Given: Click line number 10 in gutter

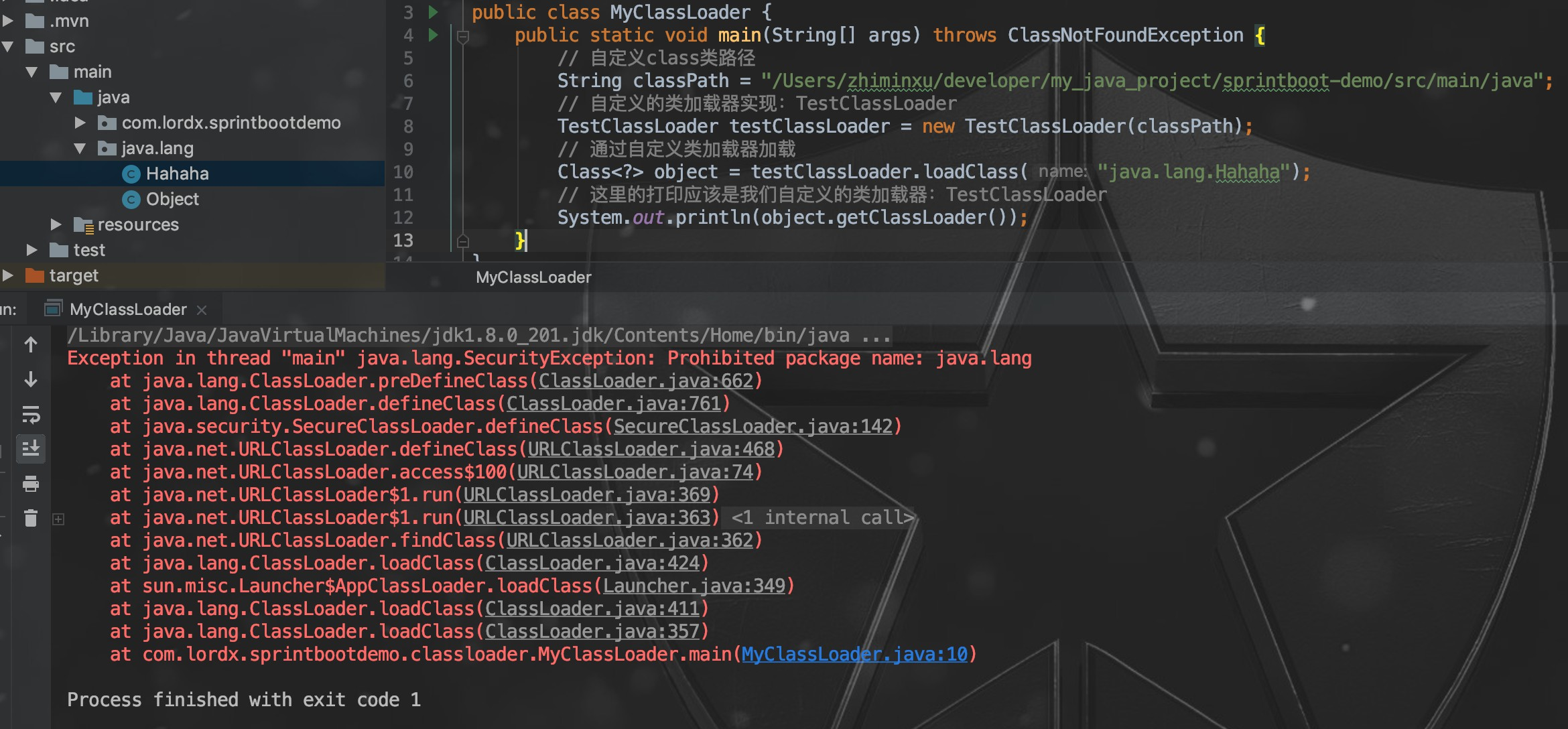Looking at the screenshot, I should tap(403, 172).
